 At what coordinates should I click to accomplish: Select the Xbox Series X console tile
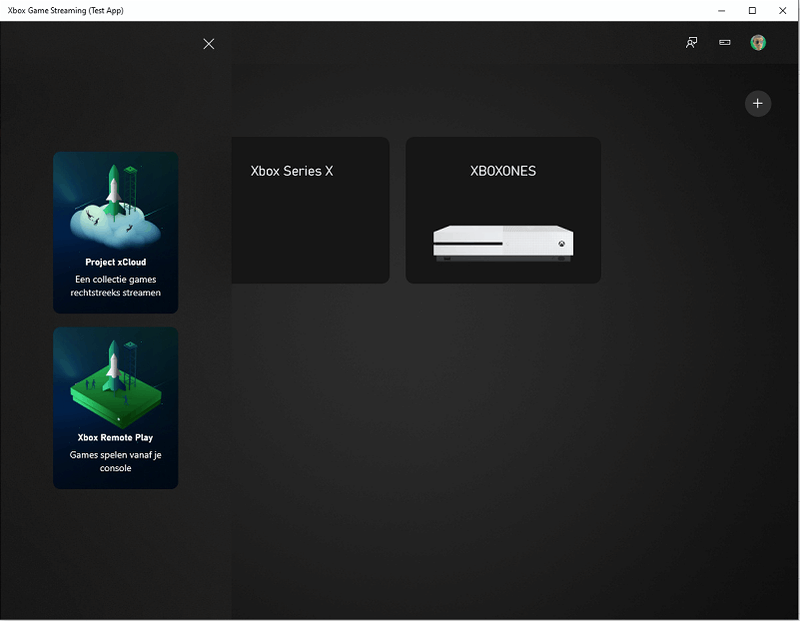[x=310, y=210]
